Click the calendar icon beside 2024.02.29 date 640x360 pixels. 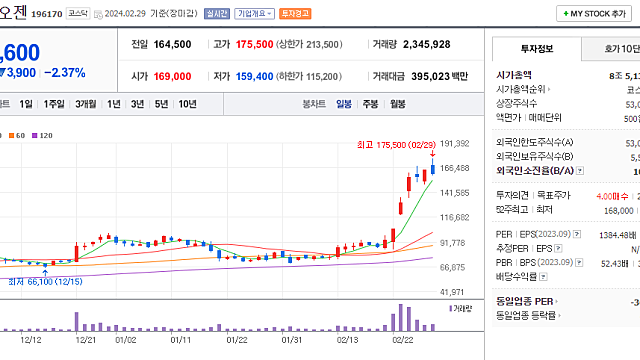coord(98,15)
